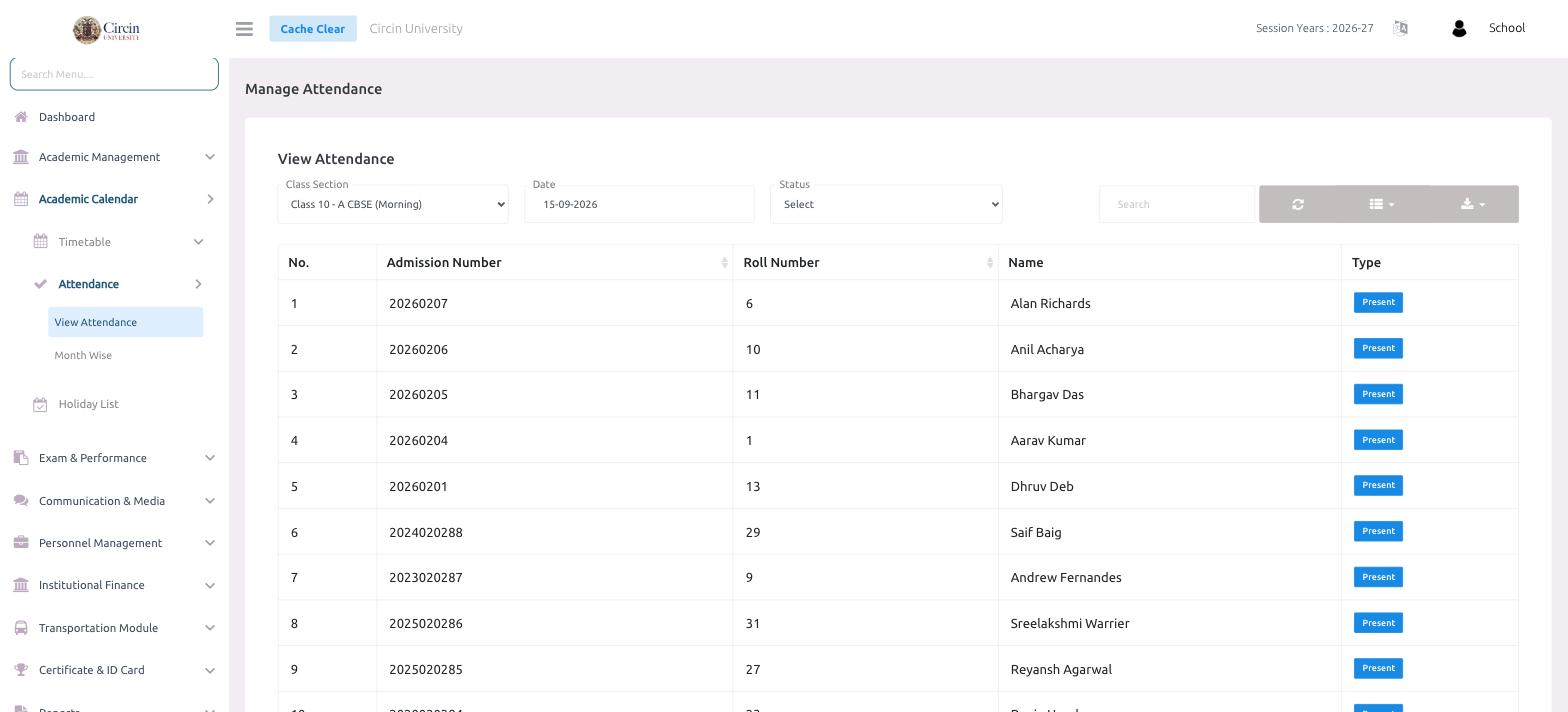
Task: Expand Personnel Management chevron
Action: (x=210, y=543)
